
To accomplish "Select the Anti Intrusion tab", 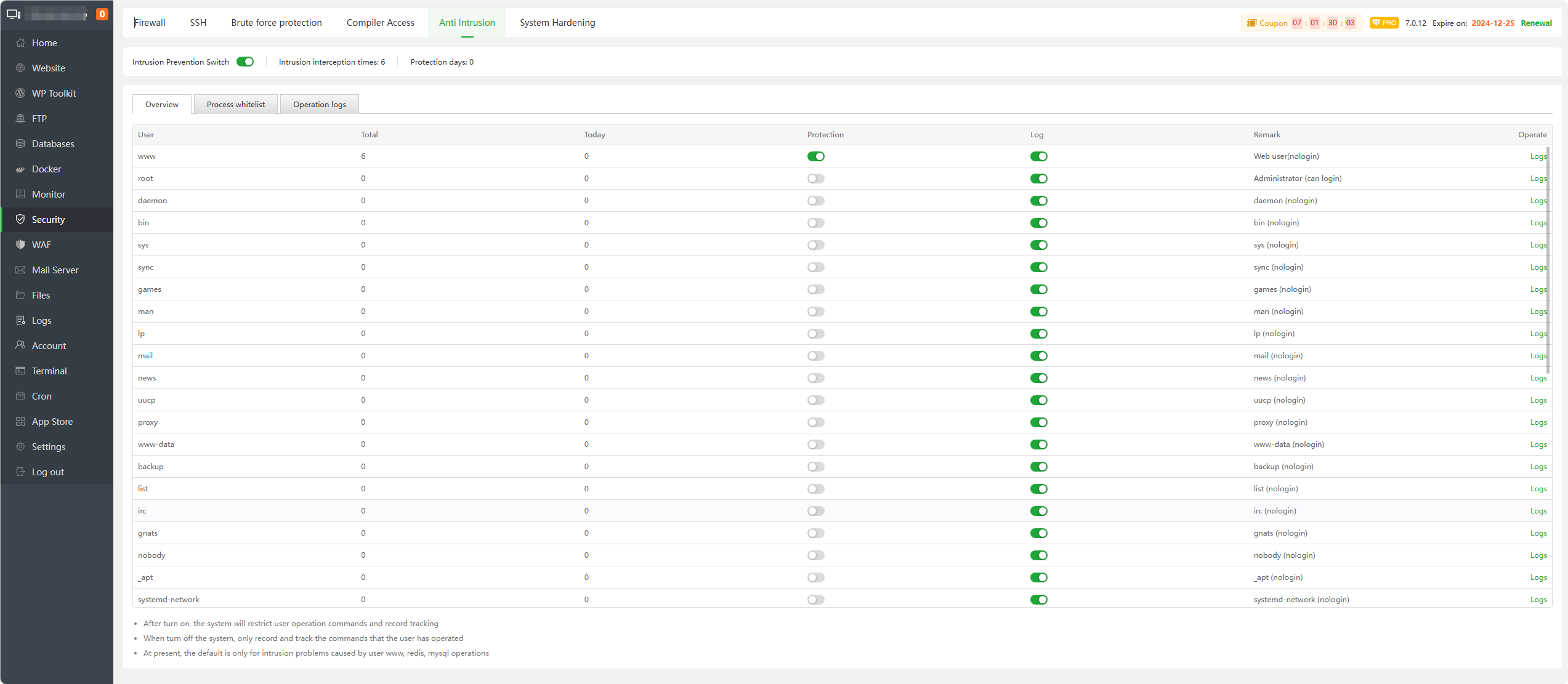I will tap(467, 23).
